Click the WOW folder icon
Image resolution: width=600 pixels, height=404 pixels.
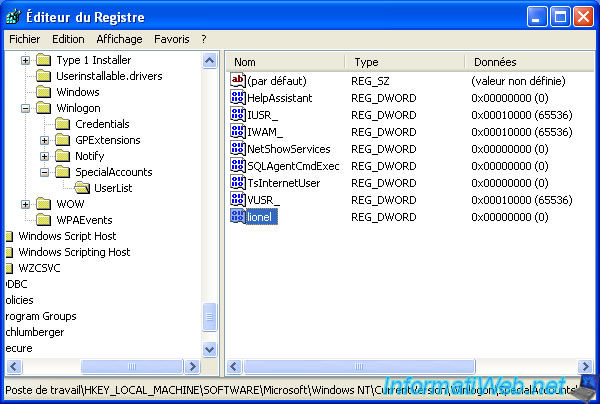pos(44,204)
